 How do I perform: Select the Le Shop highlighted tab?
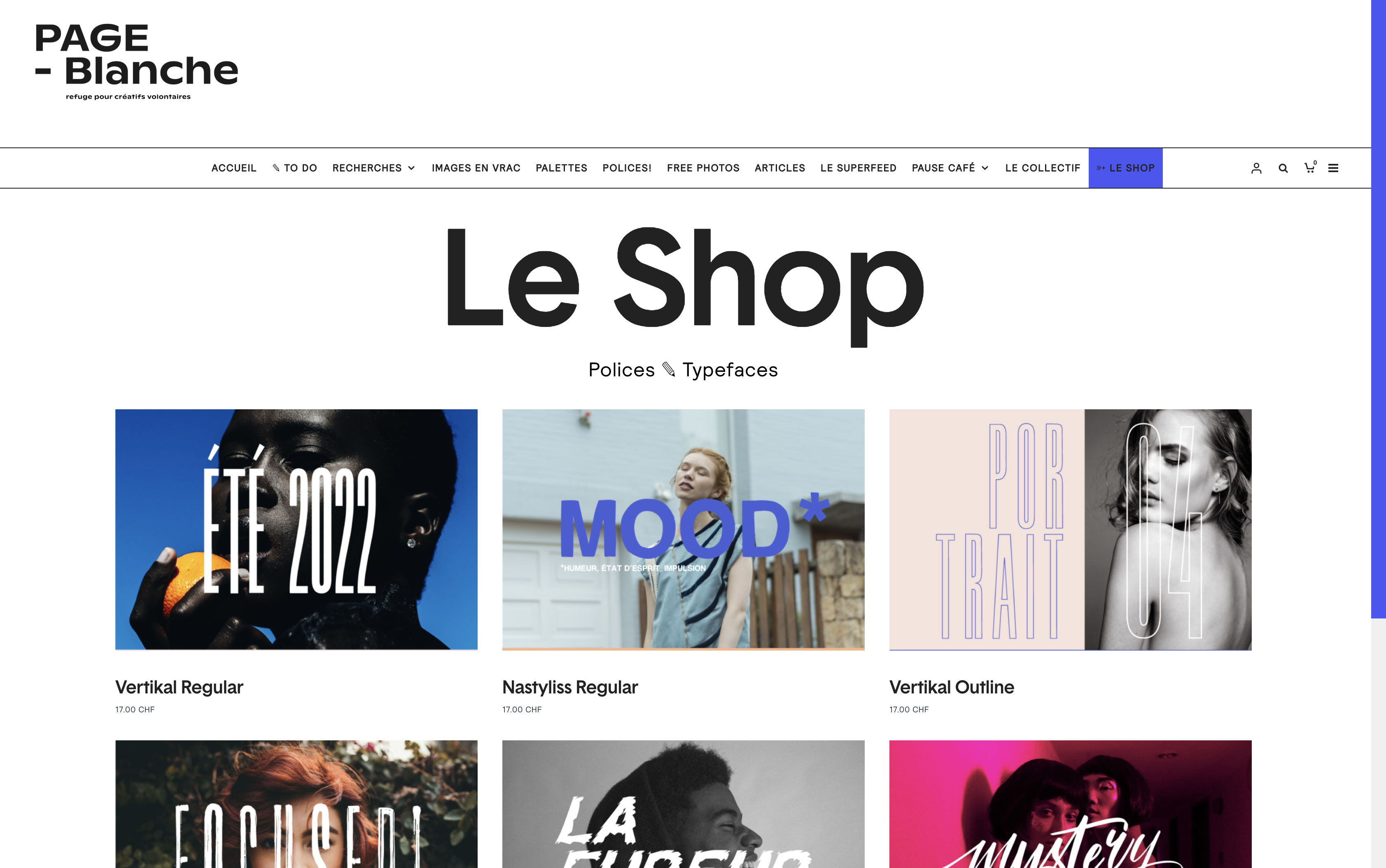coord(1125,168)
